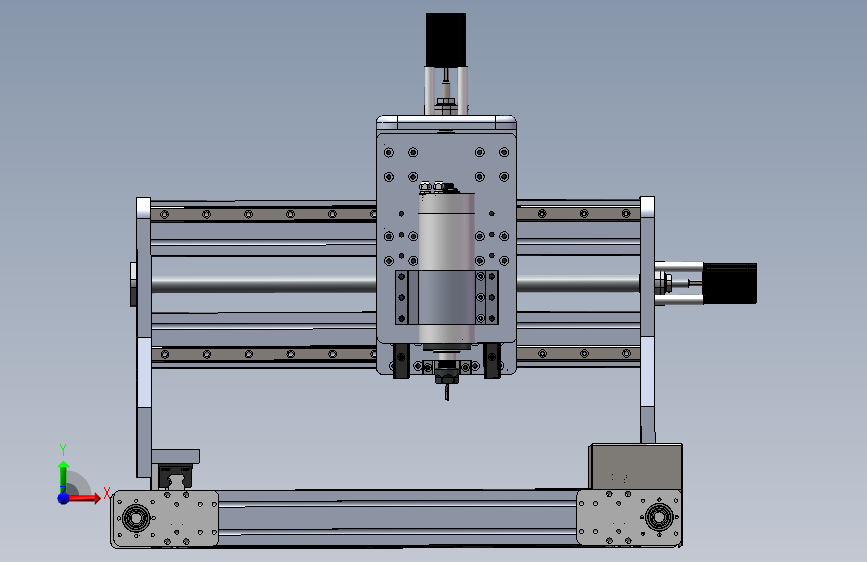Select the left base end plate
Screen dimensions: 867x562
click(165, 519)
